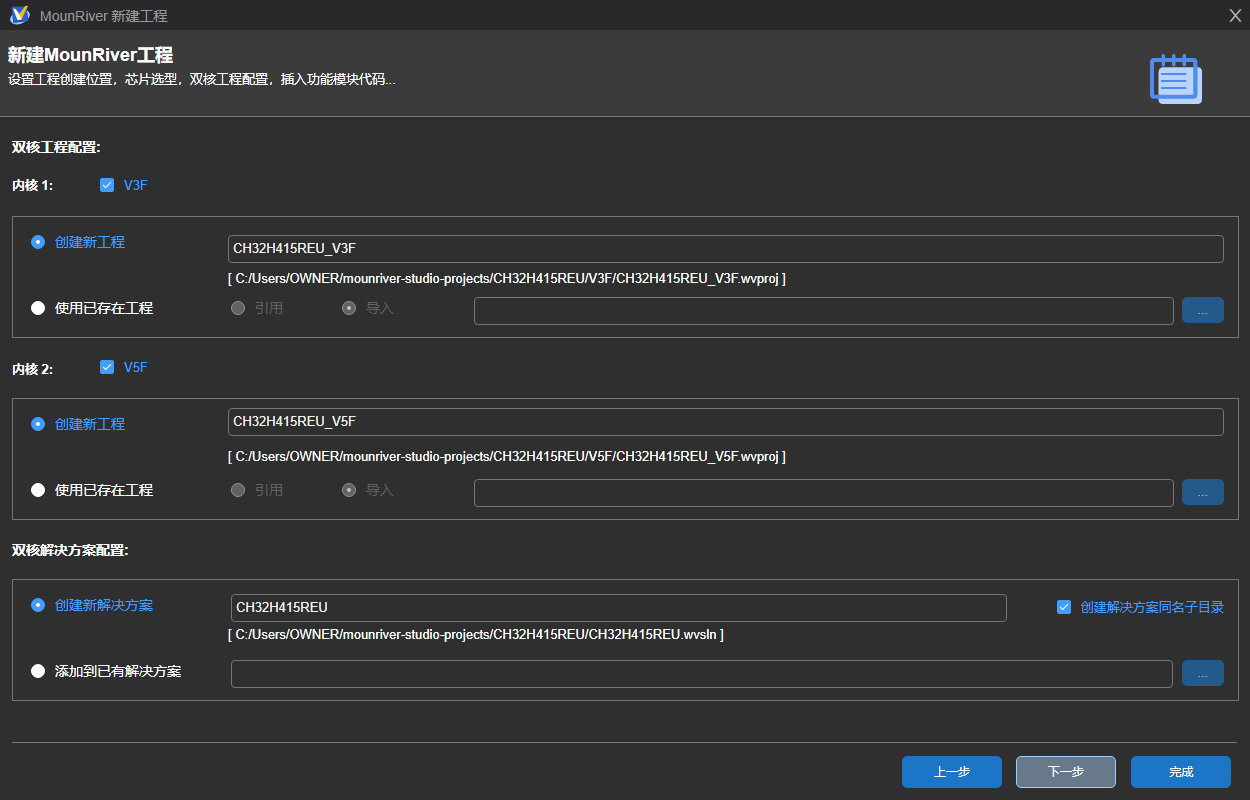Choose 引用 option under core 2
The image size is (1250, 800).
coord(238,490)
